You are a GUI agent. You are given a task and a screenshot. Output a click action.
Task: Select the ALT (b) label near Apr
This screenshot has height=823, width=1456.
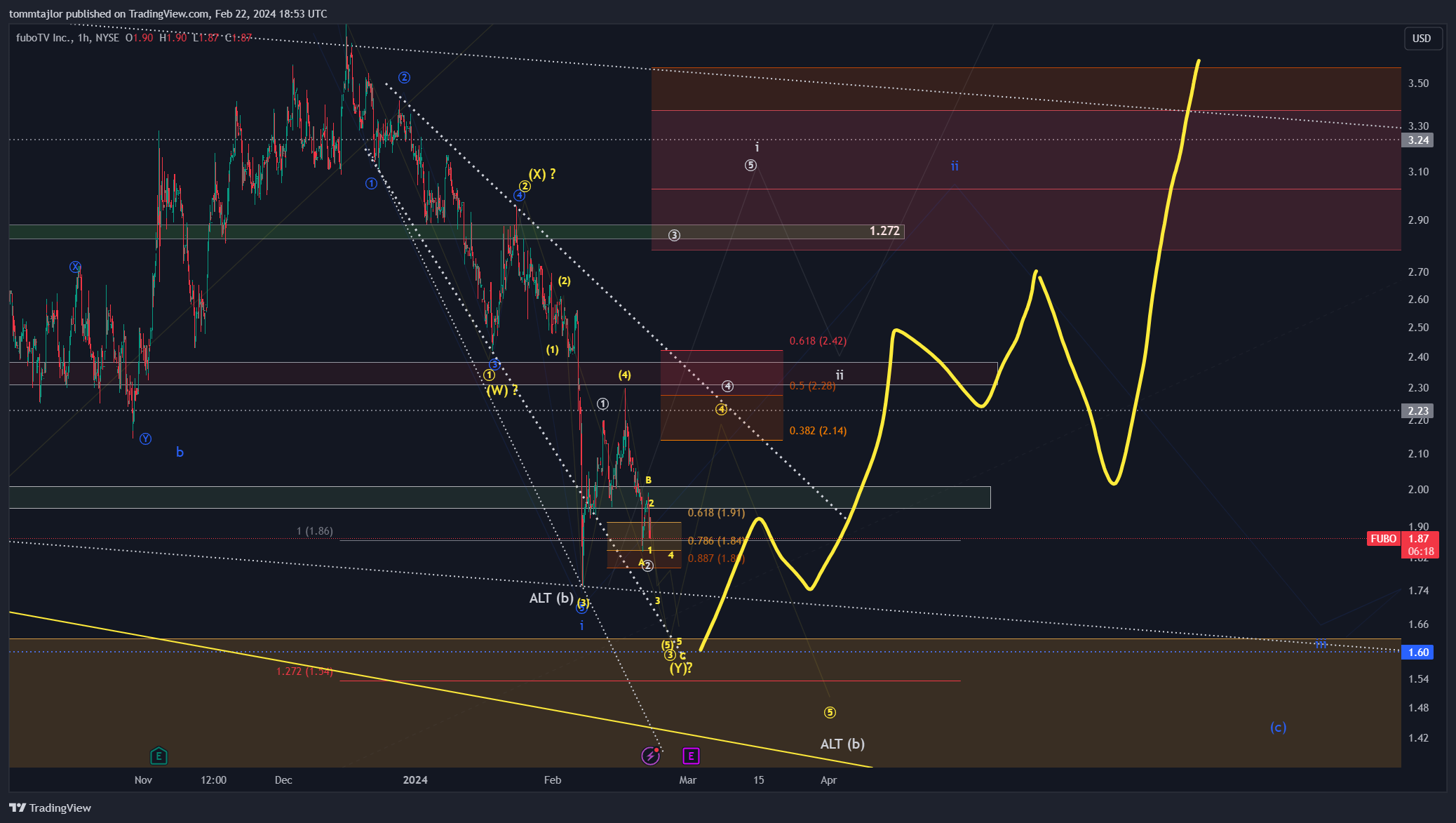coord(842,744)
